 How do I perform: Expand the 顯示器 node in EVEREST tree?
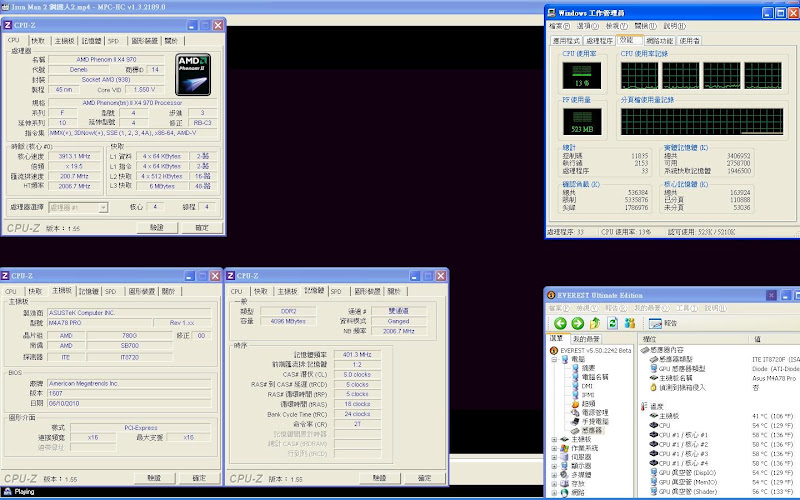point(554,466)
